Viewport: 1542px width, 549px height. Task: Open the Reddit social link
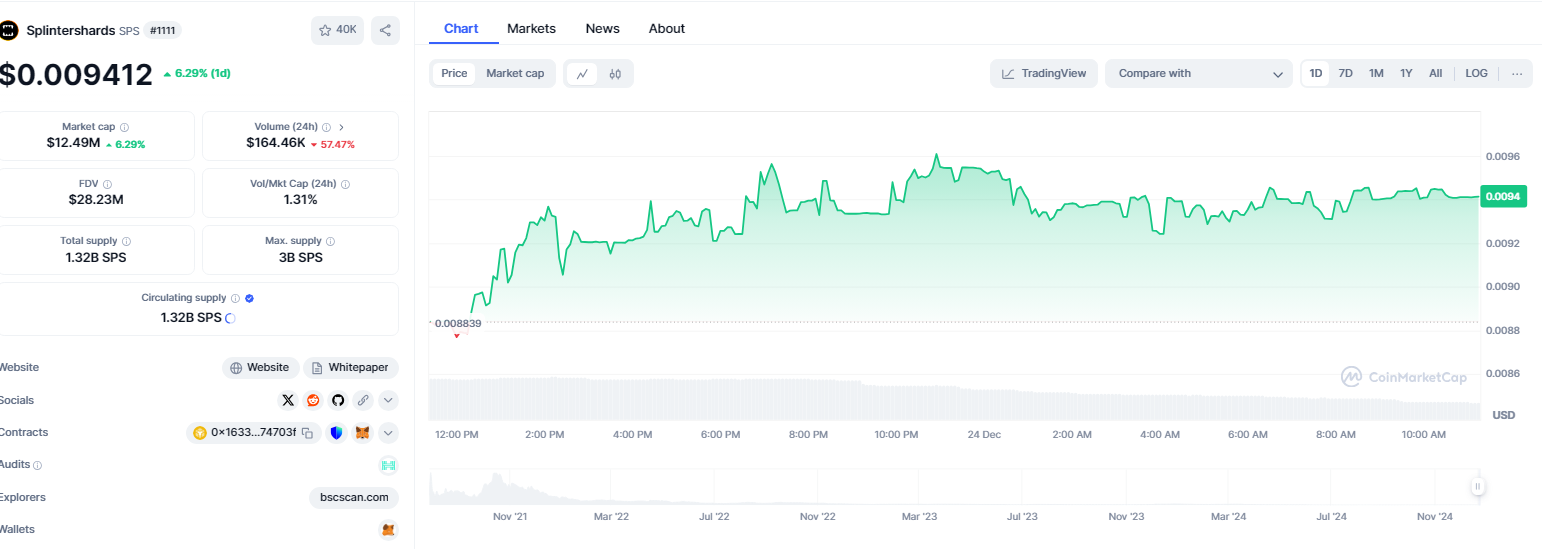(x=313, y=400)
